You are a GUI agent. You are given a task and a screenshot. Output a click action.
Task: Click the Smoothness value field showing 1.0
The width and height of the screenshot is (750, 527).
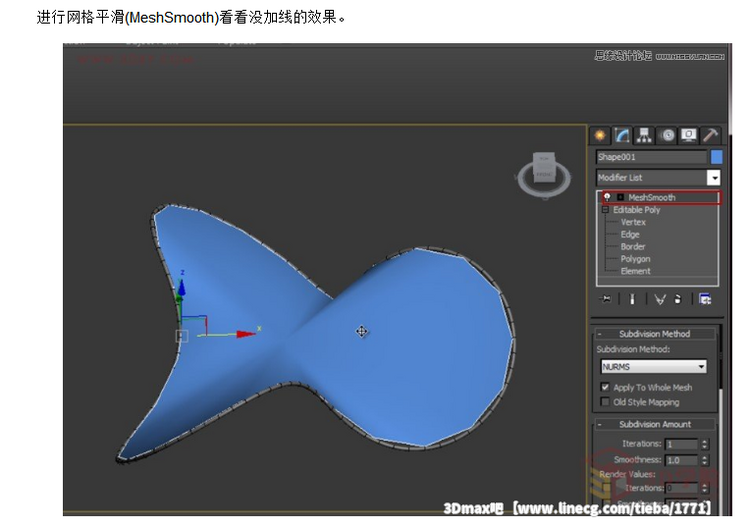pos(683,460)
